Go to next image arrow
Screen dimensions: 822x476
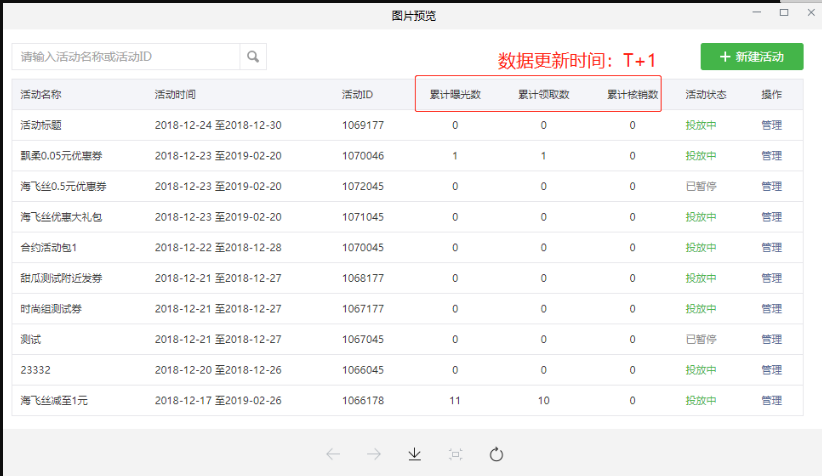374,454
